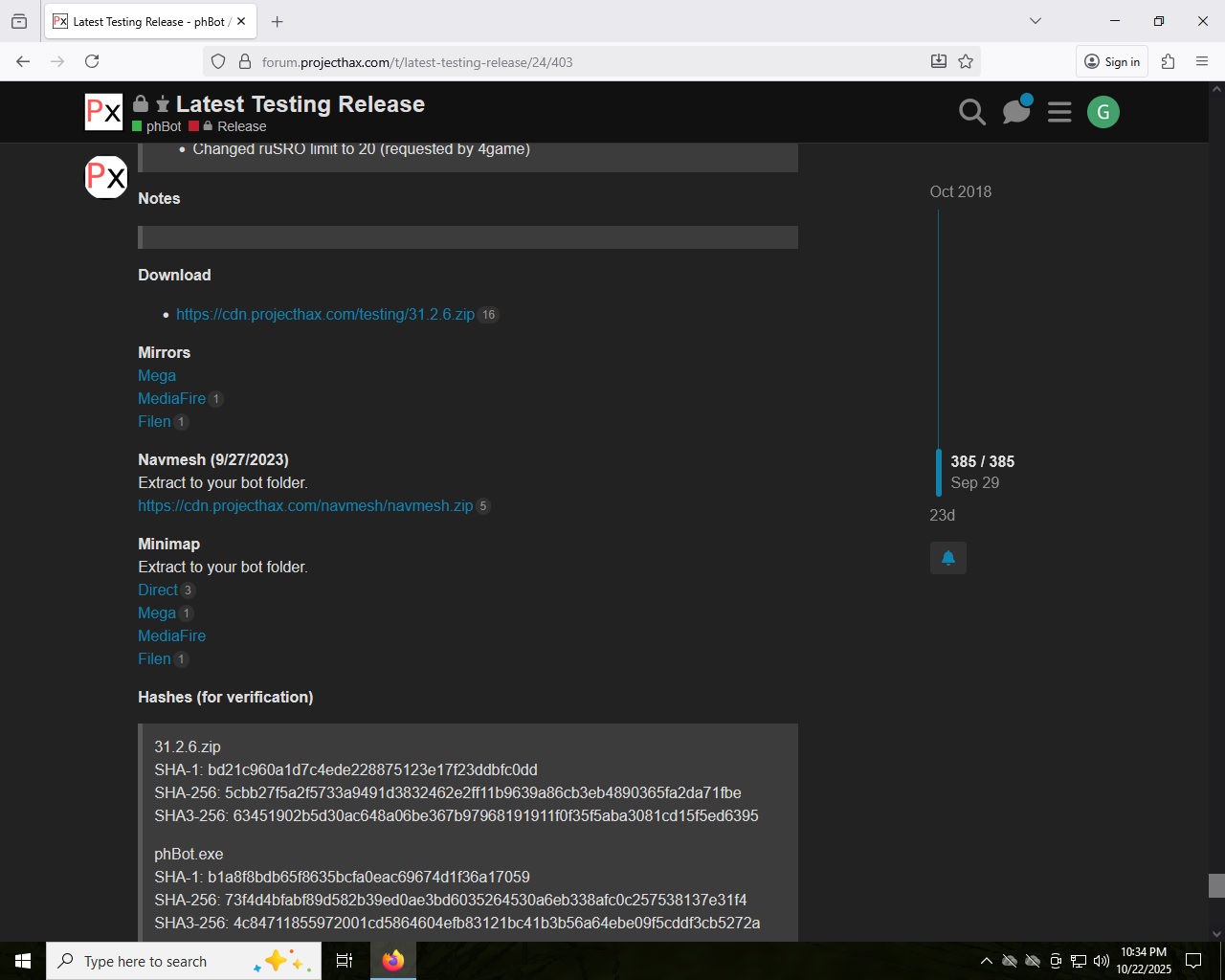Open the navmesh.zip download link
The height and width of the screenshot is (980, 1225).
[x=305, y=506]
